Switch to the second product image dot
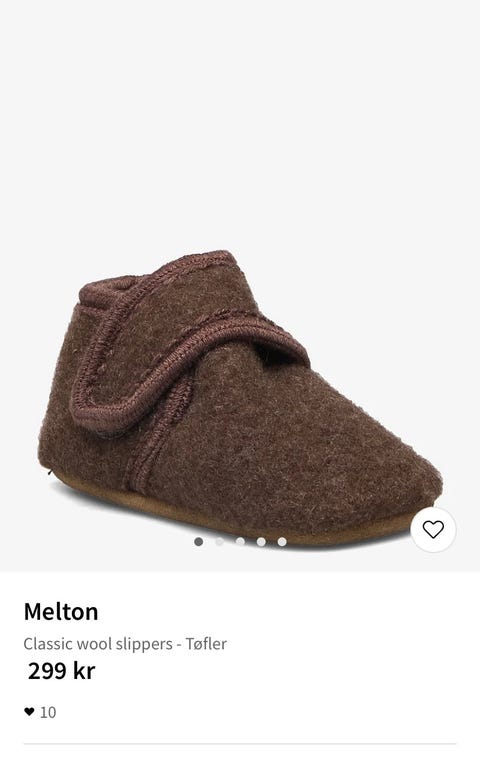The width and height of the screenshot is (480, 770). point(220,542)
